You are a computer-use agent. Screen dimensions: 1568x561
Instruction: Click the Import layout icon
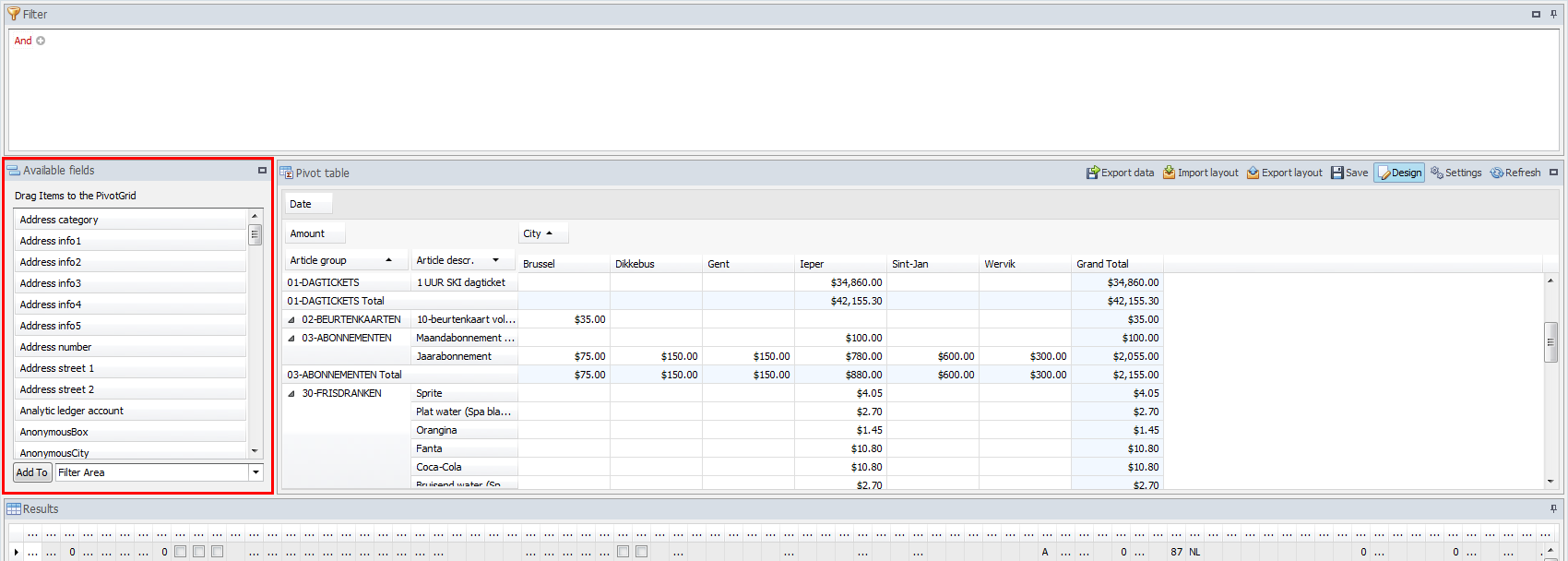click(x=1169, y=173)
